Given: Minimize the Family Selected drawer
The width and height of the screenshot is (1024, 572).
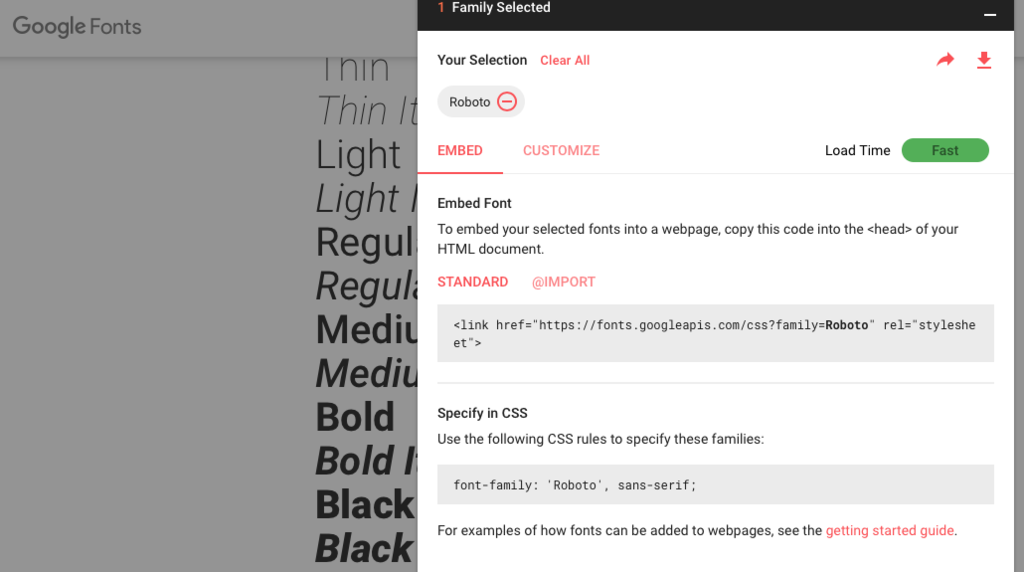Looking at the screenshot, I should click(990, 14).
